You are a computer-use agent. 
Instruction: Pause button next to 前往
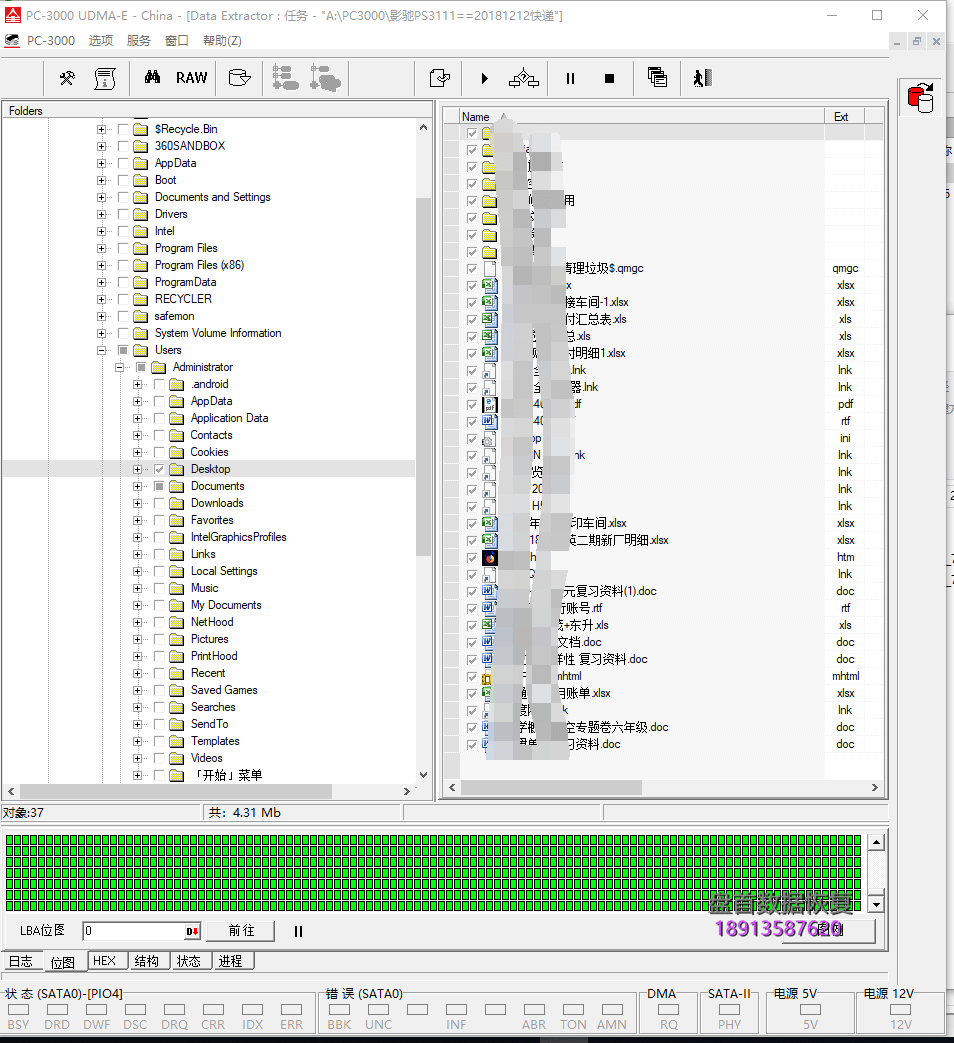[x=298, y=931]
